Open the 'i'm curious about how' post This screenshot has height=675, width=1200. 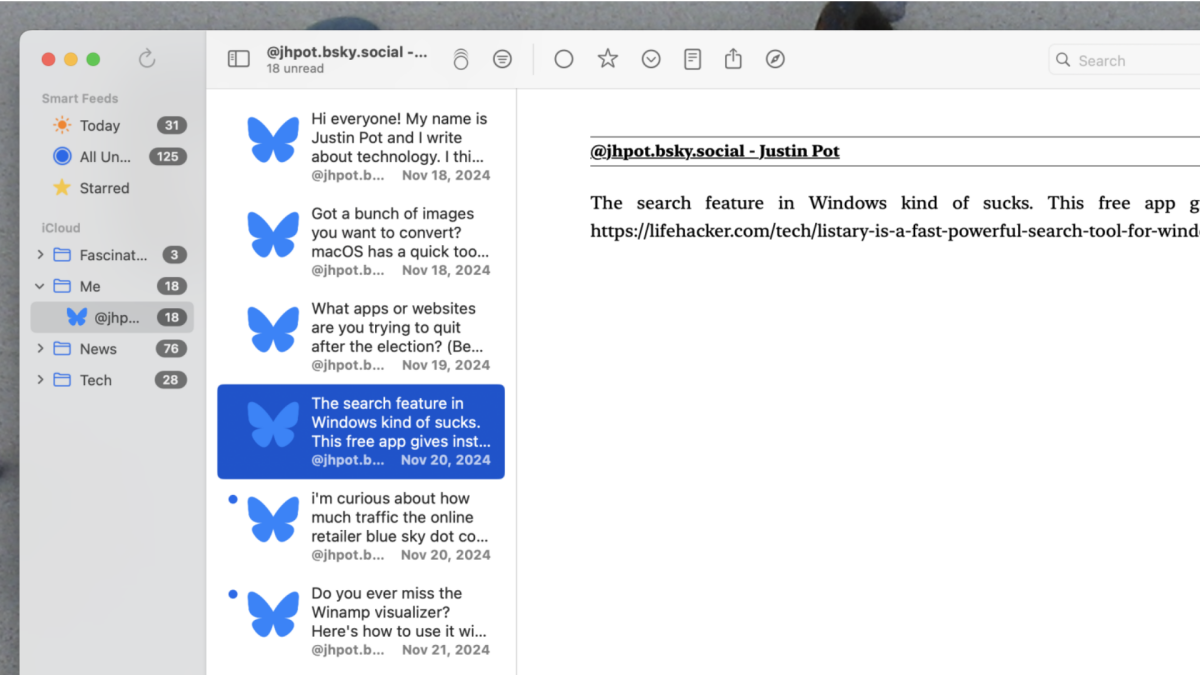tap(361, 527)
